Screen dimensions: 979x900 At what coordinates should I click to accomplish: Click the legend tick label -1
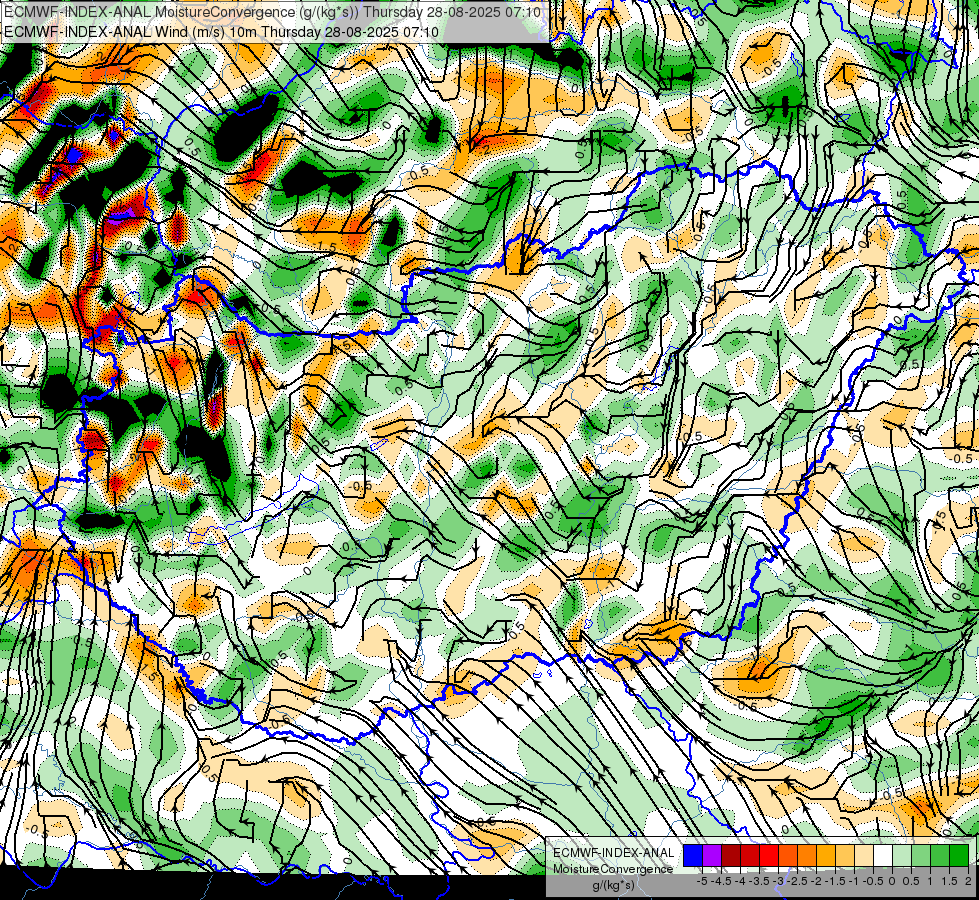pos(854,881)
